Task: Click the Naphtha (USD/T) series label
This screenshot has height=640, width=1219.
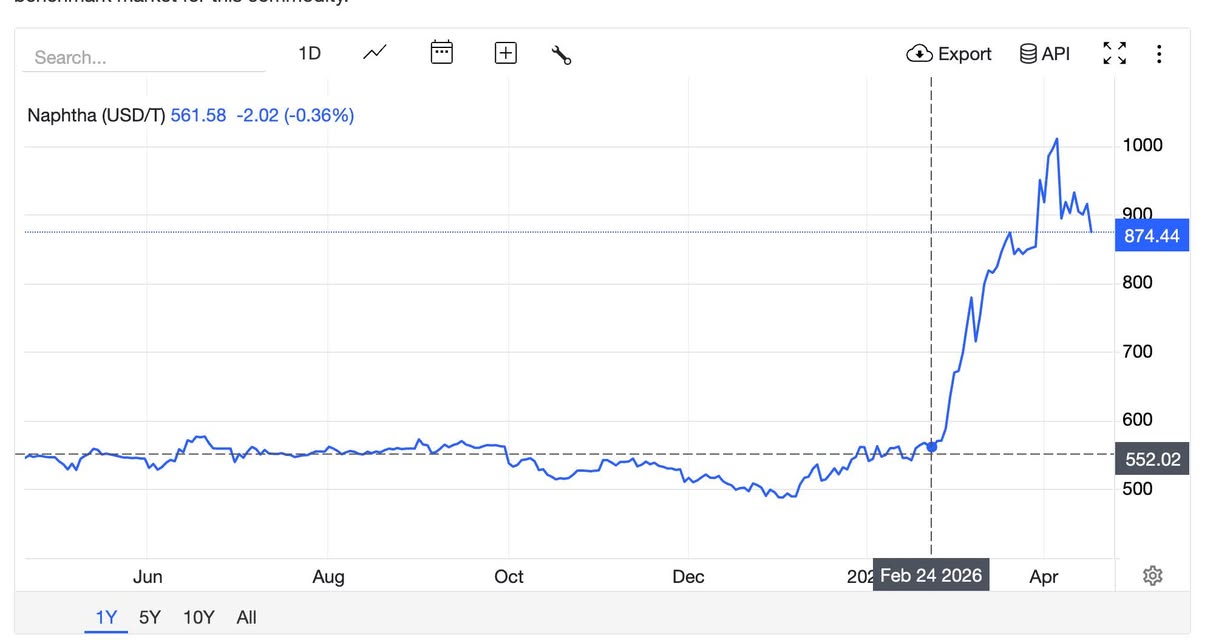Action: (x=96, y=115)
